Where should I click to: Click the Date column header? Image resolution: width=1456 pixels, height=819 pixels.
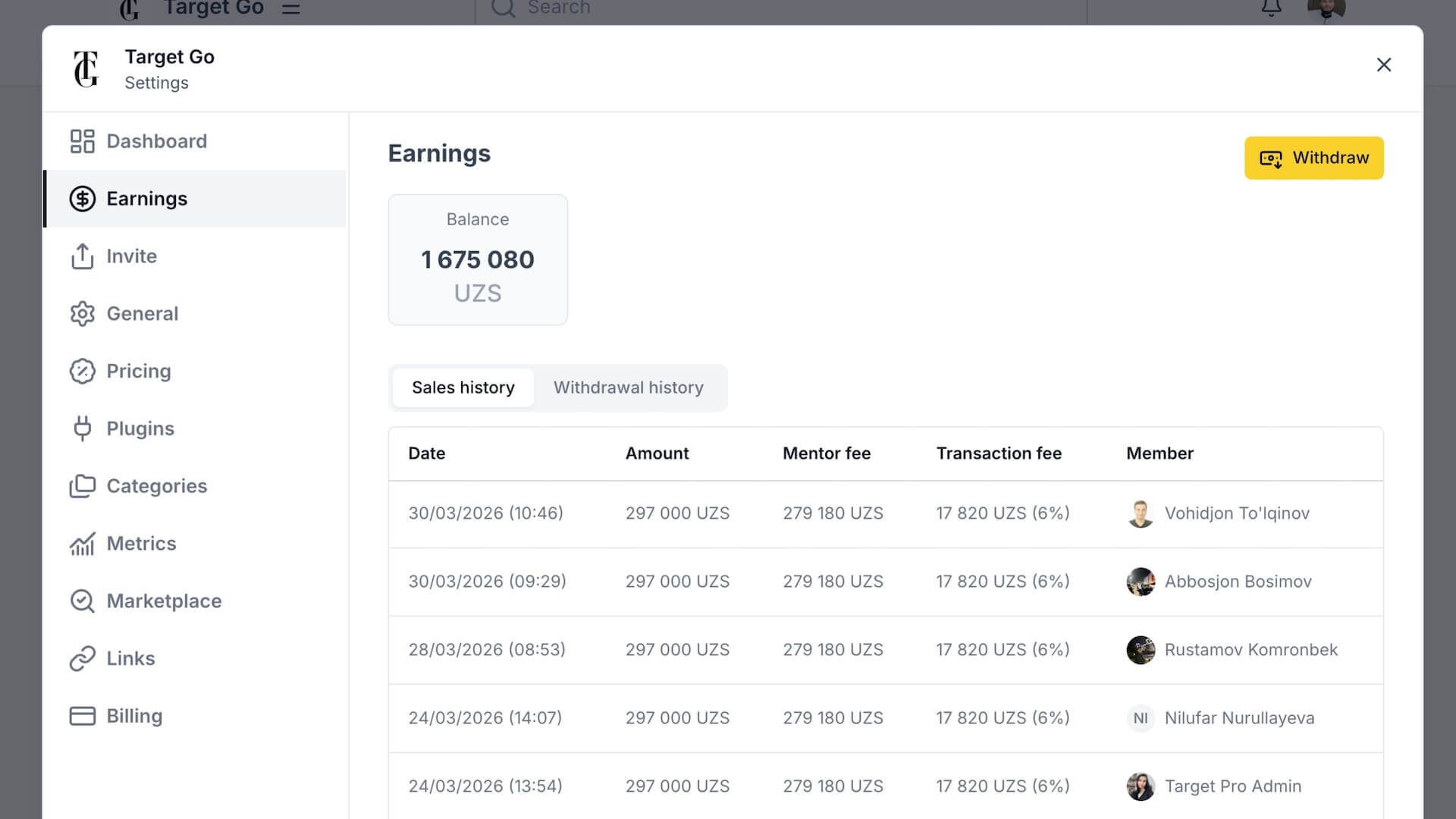[427, 453]
